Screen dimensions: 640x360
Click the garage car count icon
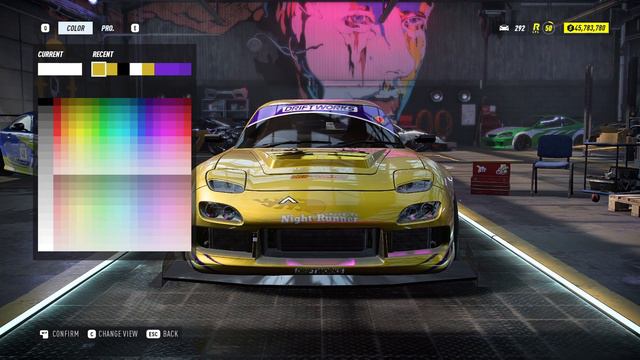(x=504, y=28)
